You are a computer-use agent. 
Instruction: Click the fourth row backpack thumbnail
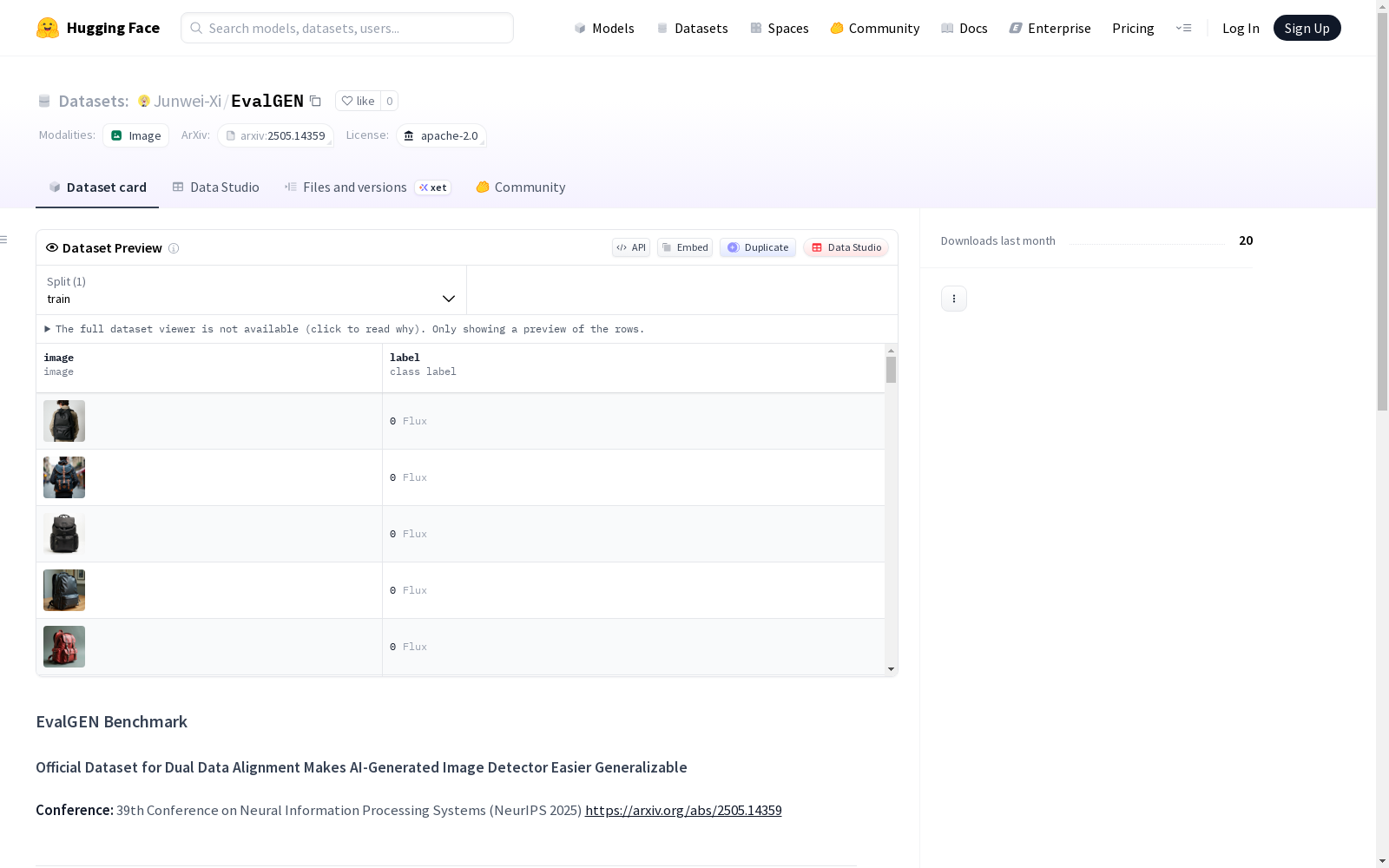click(64, 590)
